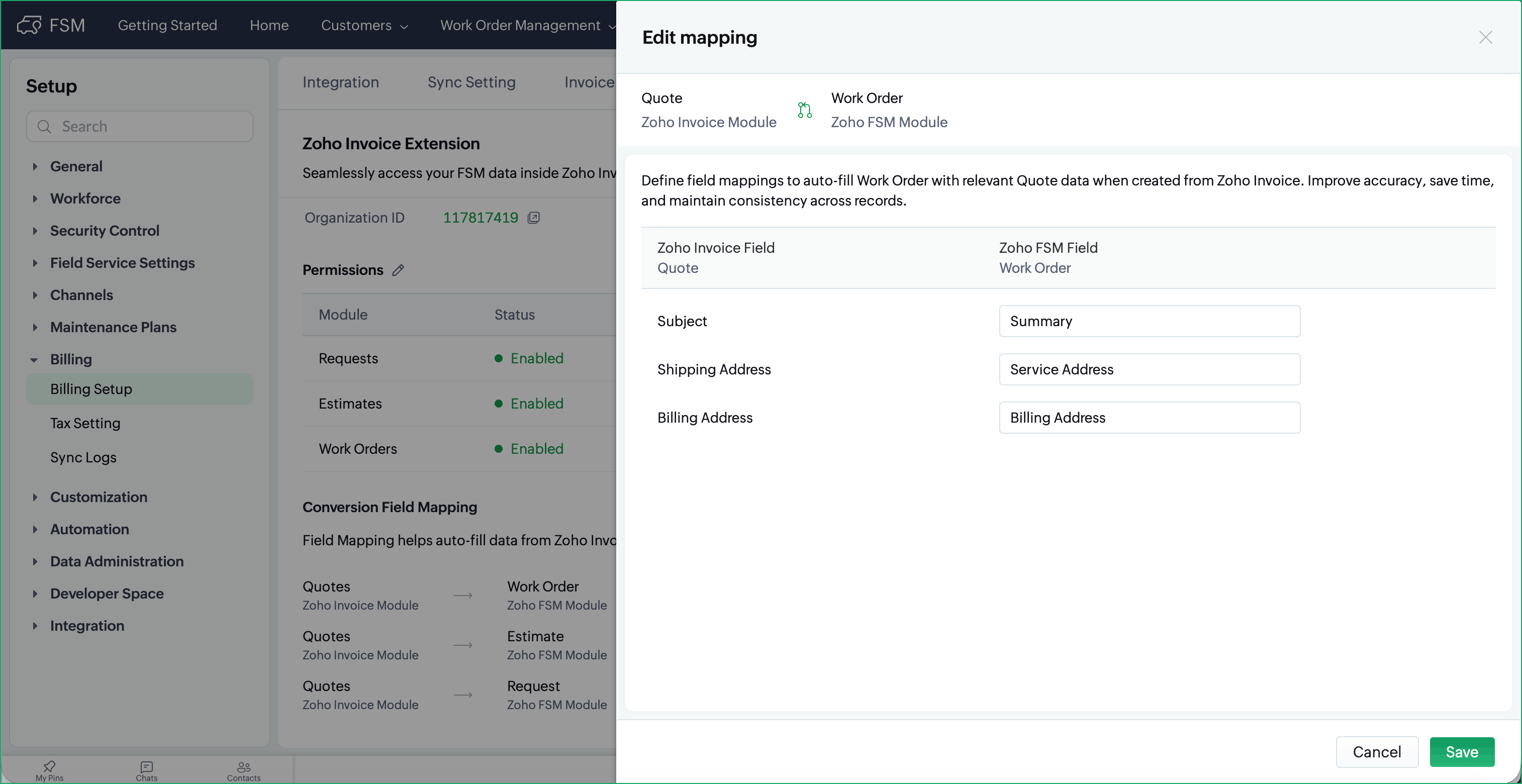Click the Permissions edit pencil icon

coord(398,270)
